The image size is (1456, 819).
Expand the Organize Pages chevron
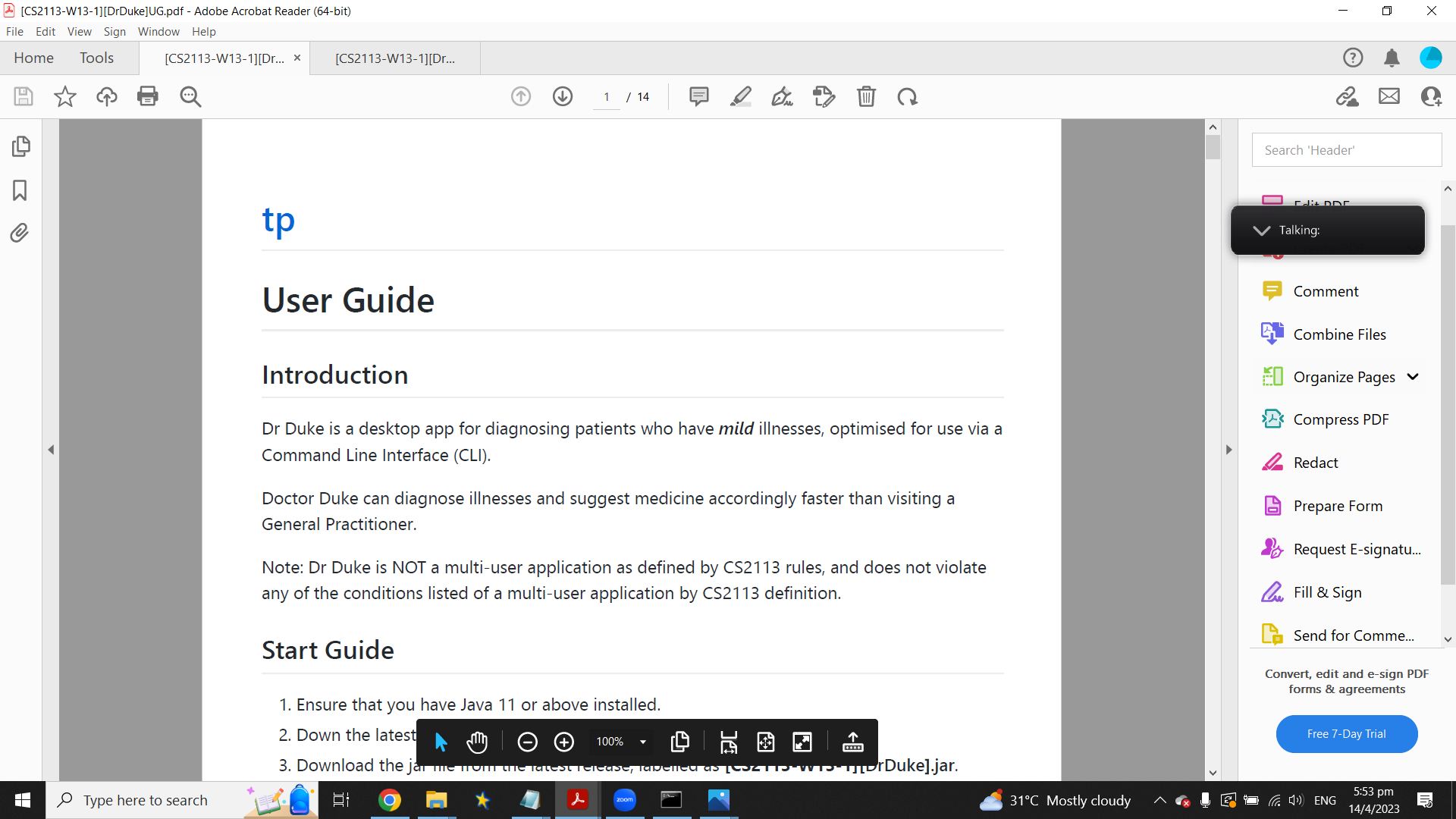pos(1413,377)
